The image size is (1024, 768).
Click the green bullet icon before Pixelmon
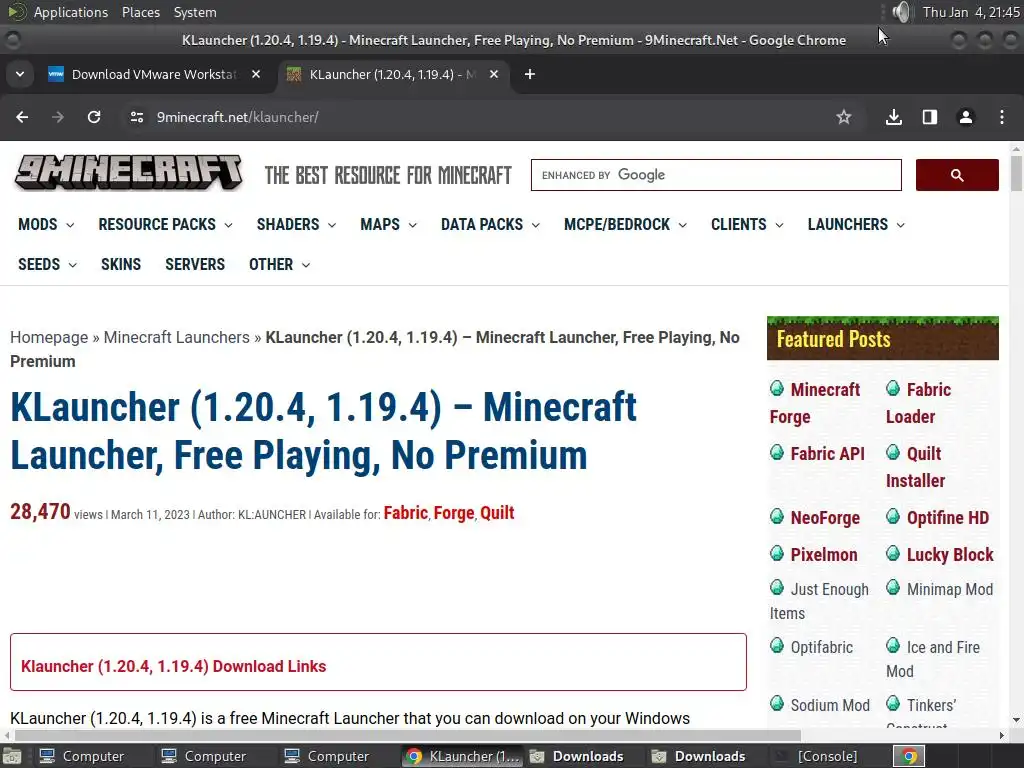(x=776, y=554)
